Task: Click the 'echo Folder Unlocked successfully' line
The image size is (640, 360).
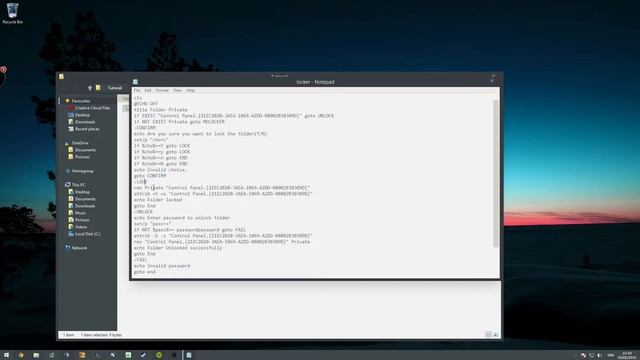Action: pos(178,248)
